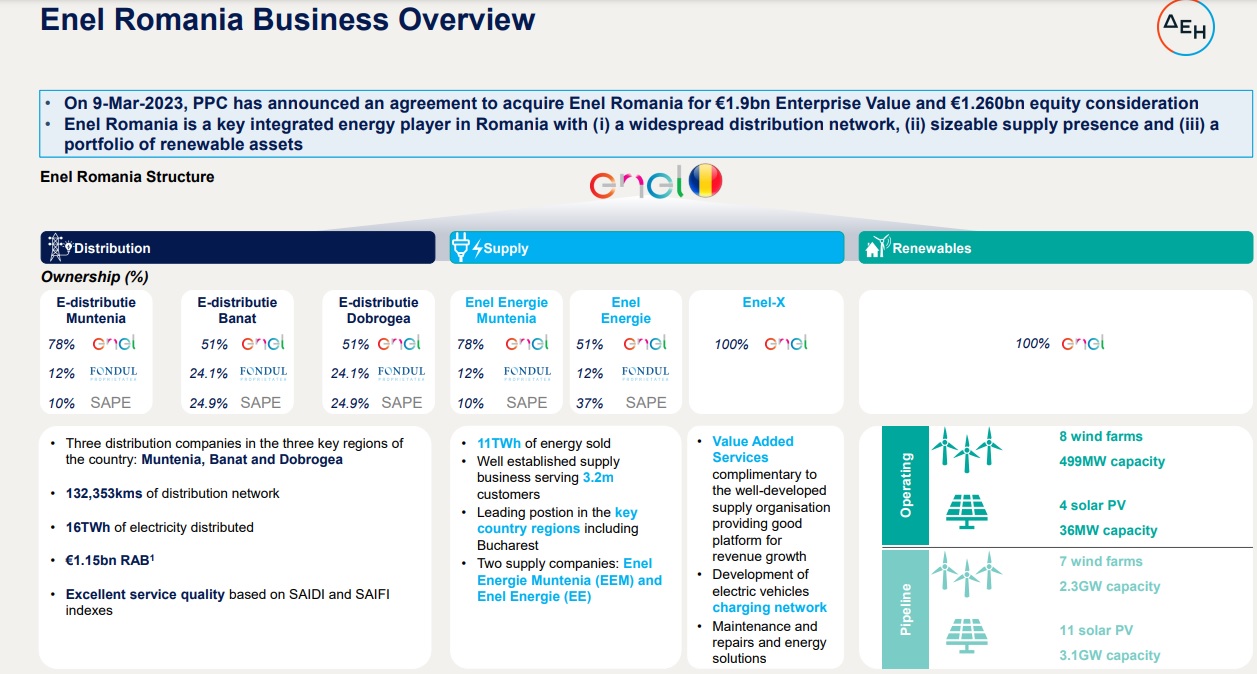Click Enel logo in E-distributie Banat card

pyautogui.click(x=263, y=343)
